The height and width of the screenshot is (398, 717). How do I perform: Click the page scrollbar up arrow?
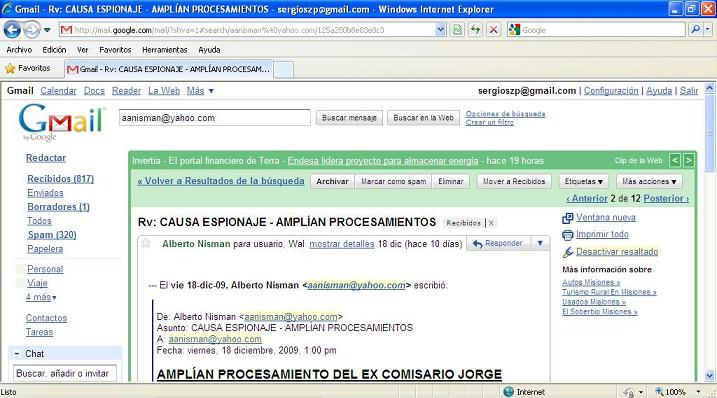point(710,88)
